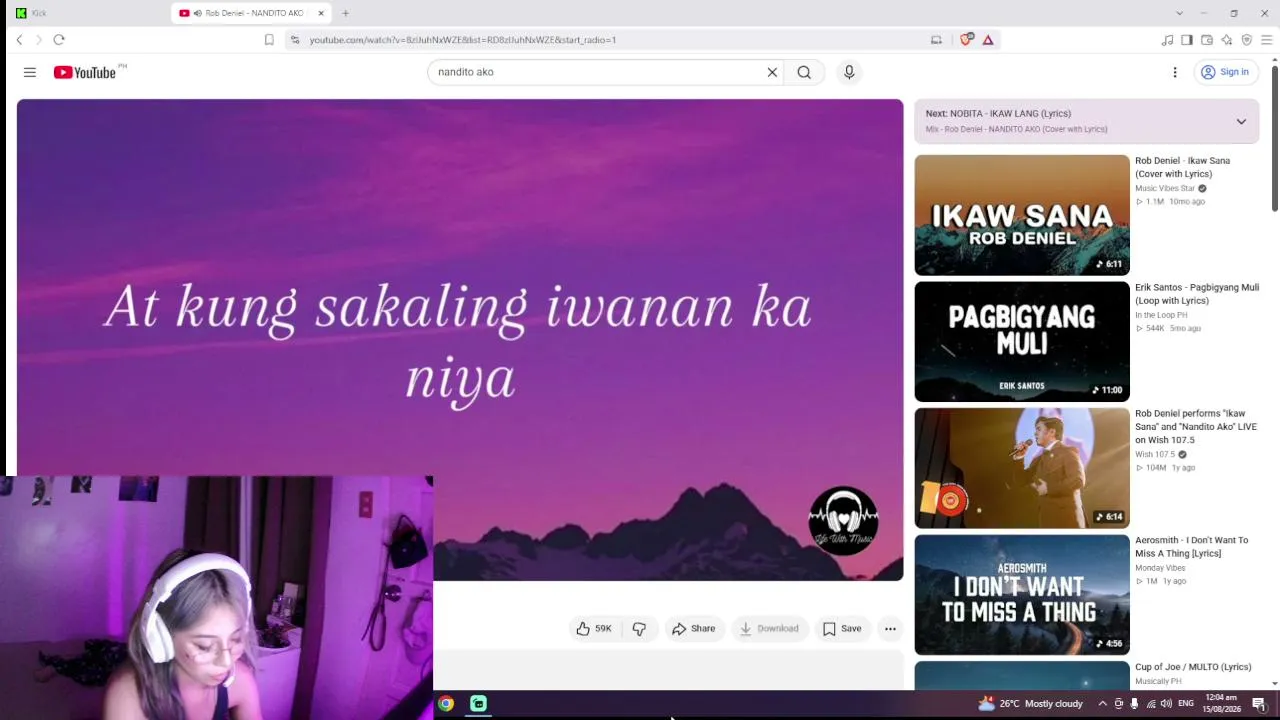Toggle the browser sidebar panel
Viewport: 1280px width, 720px height.
click(x=1187, y=40)
